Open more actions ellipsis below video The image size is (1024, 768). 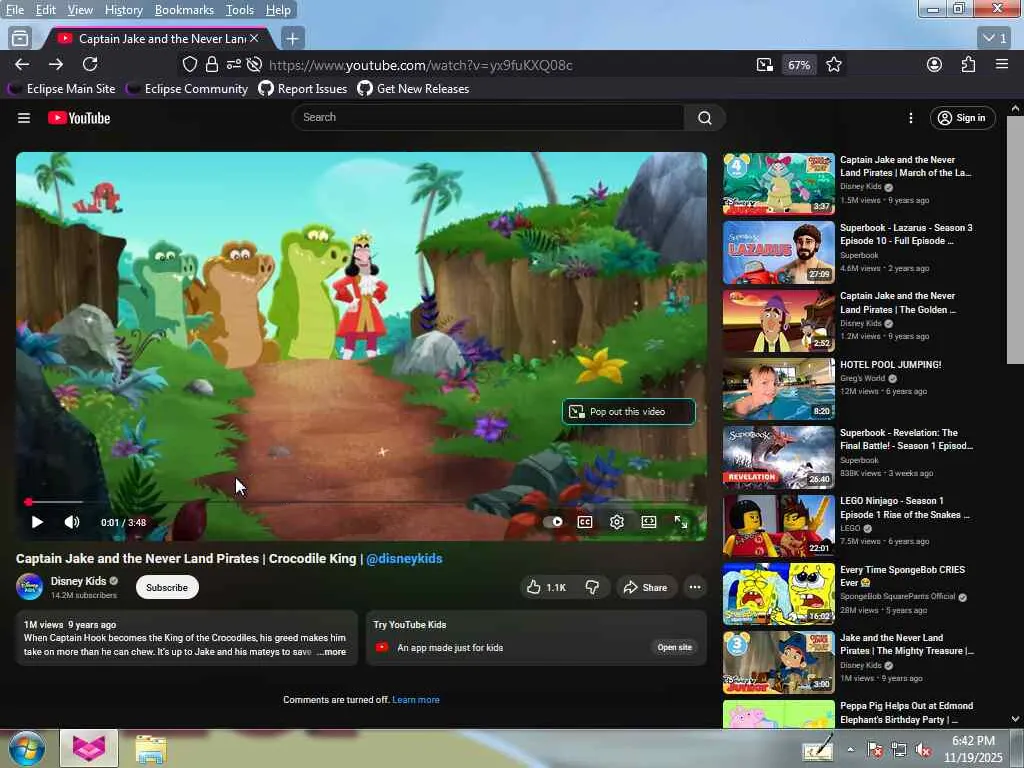[x=695, y=587]
